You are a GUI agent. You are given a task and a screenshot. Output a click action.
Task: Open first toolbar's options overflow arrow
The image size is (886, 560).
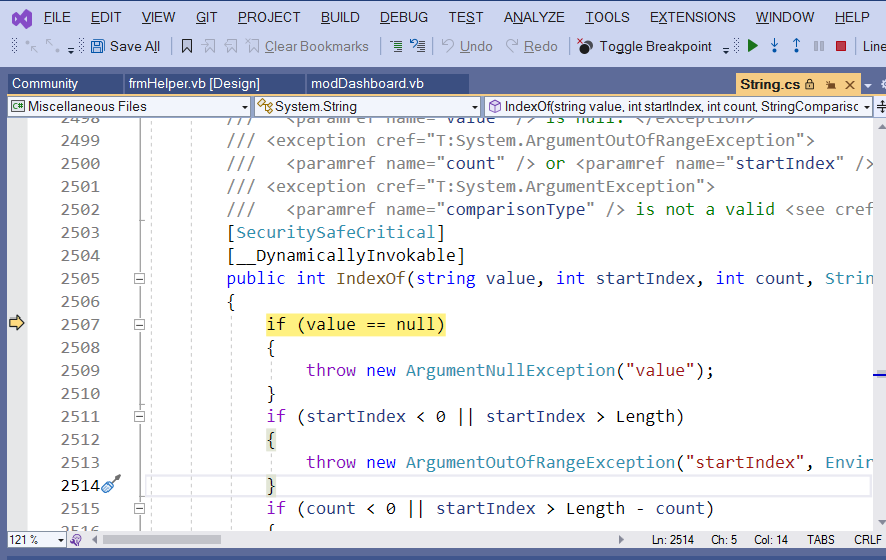(x=71, y=50)
